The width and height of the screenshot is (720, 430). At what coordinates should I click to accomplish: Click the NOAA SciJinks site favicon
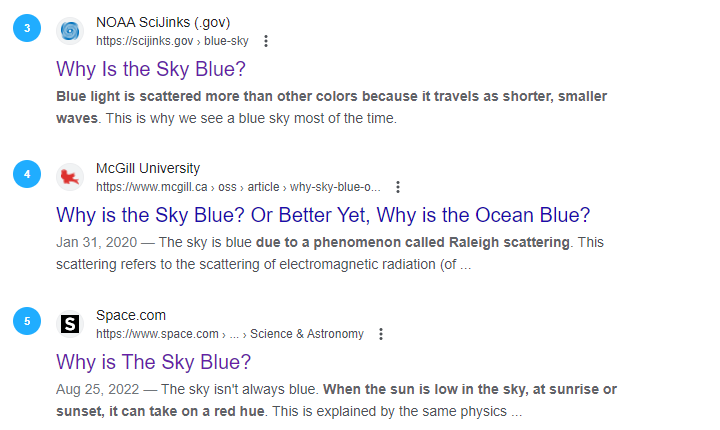tap(69, 31)
